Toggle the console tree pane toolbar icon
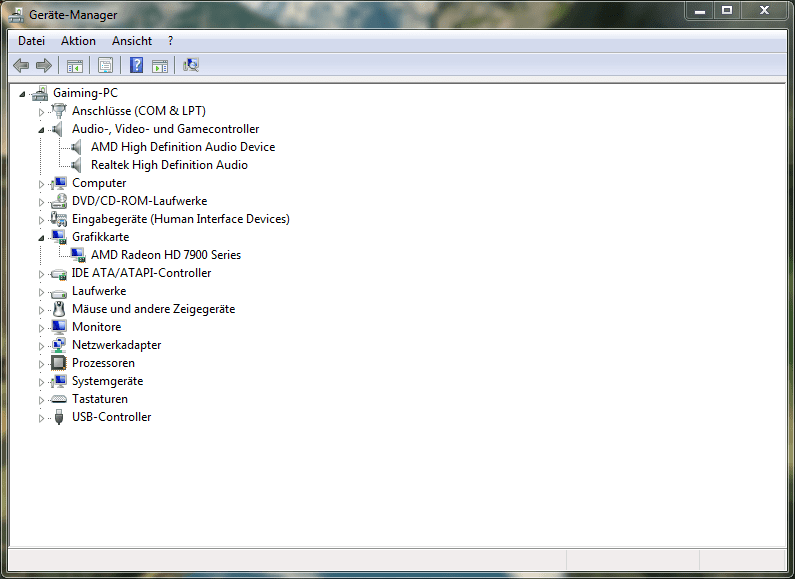 tap(75, 65)
